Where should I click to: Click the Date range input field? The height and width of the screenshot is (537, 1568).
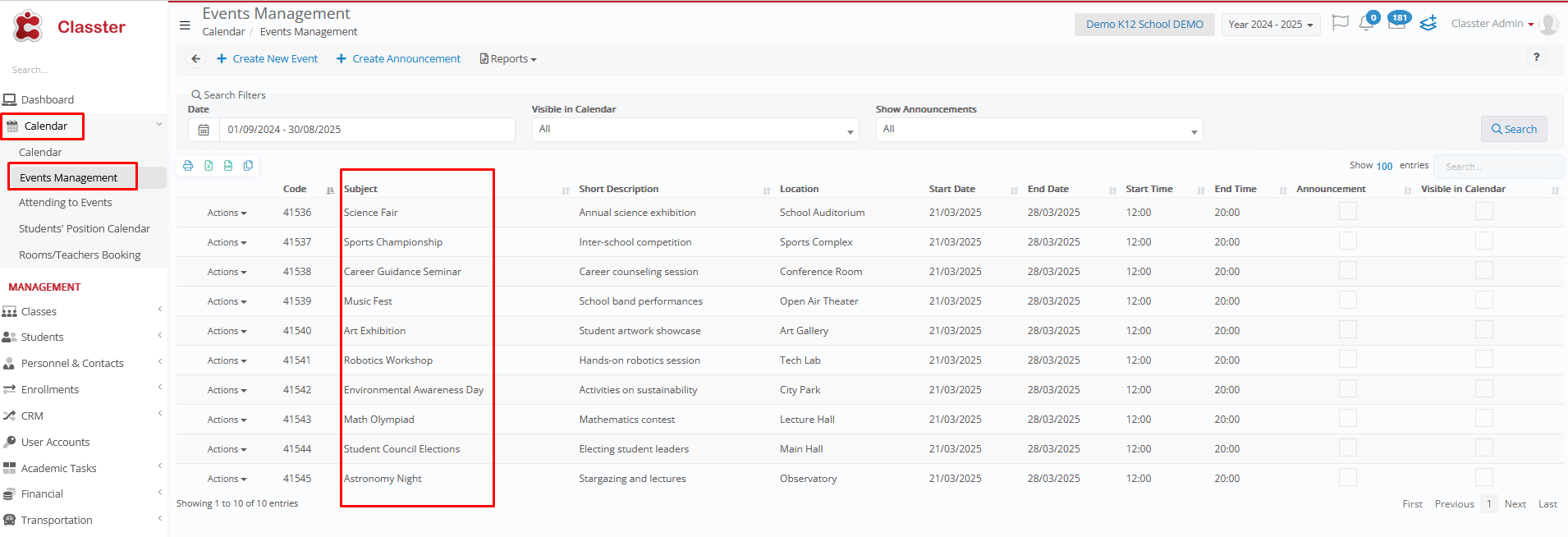366,130
